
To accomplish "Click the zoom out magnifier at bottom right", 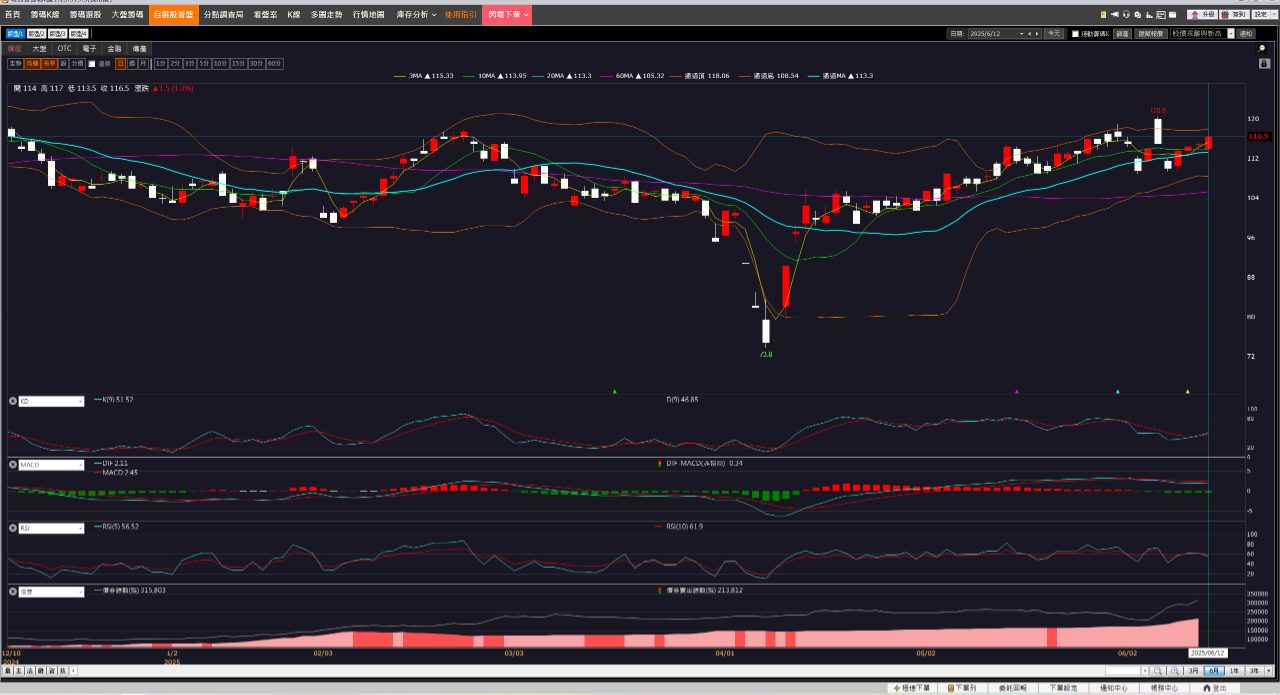I will (x=1157, y=671).
